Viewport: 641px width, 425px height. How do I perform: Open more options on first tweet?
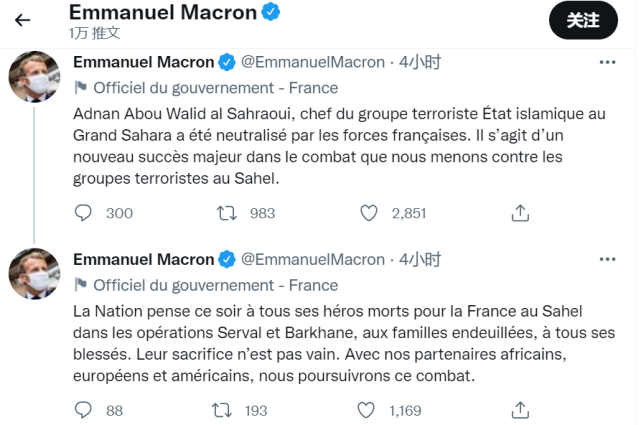(608, 62)
